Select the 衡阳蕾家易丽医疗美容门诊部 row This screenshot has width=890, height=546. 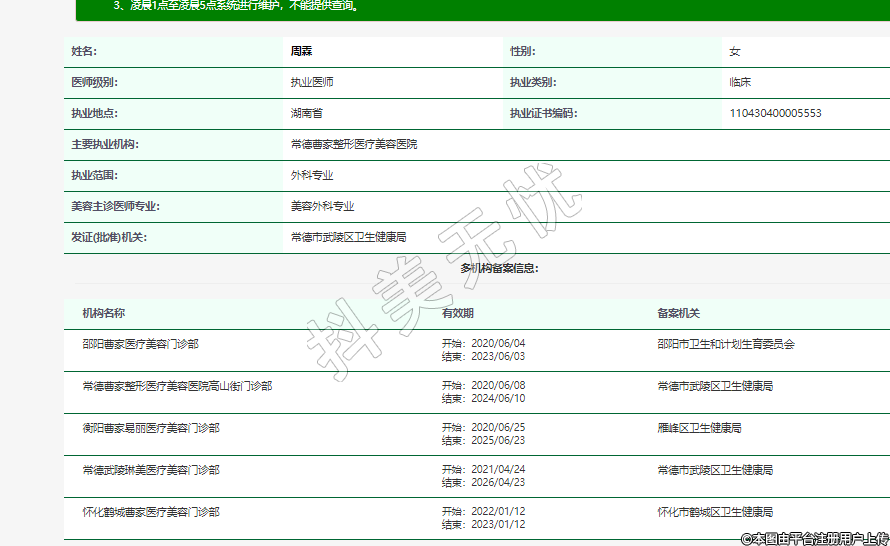coord(151,427)
